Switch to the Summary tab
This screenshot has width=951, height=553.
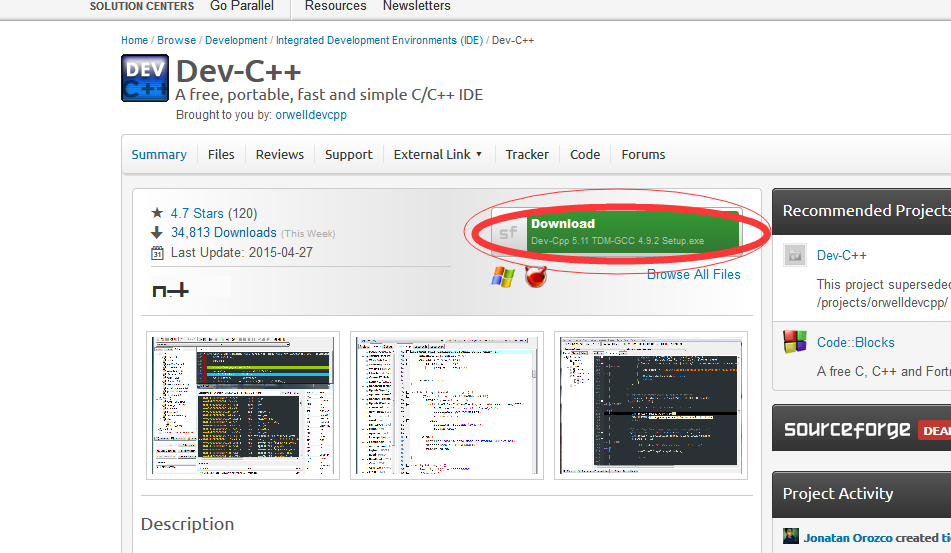(159, 155)
